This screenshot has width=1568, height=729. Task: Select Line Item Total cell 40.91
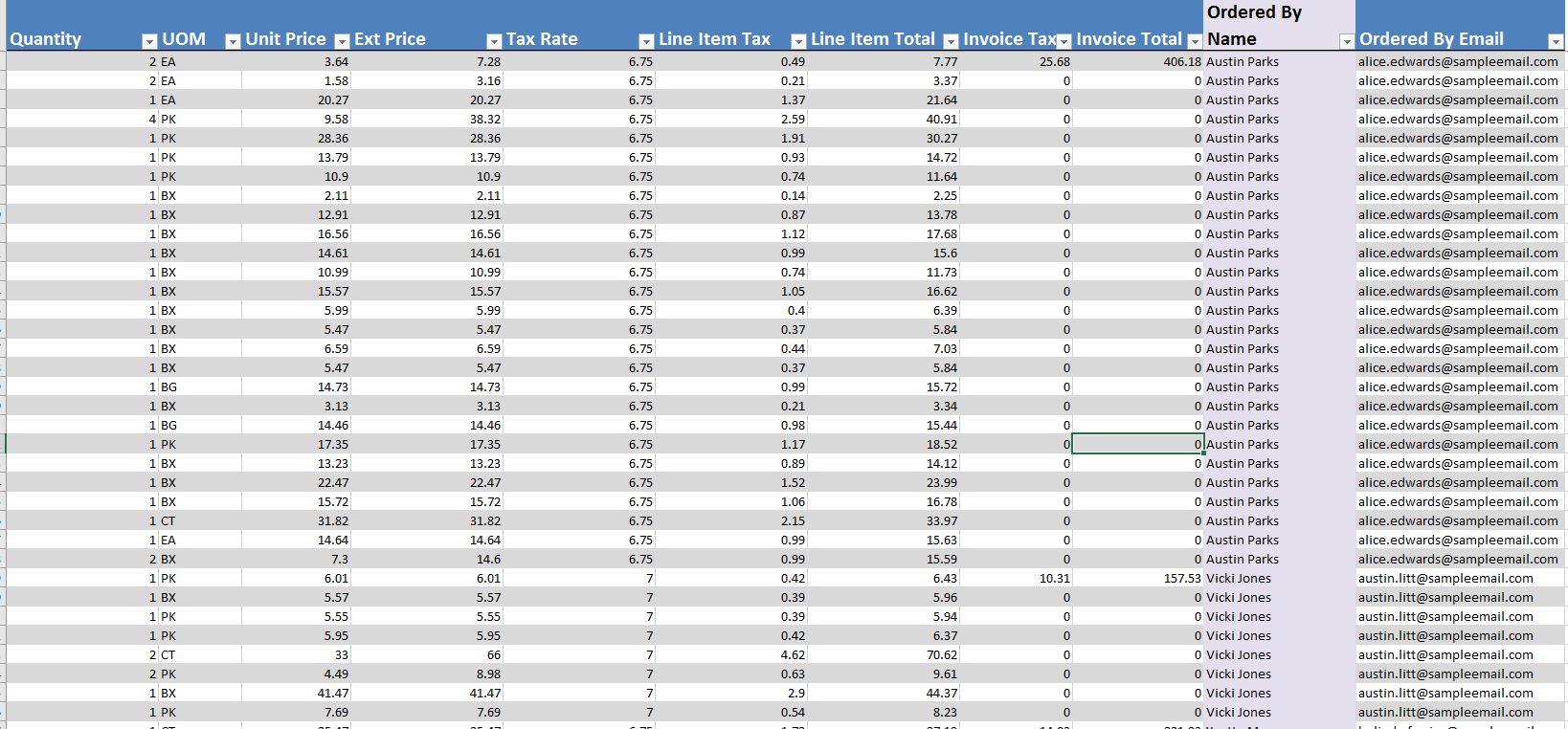tap(884, 119)
